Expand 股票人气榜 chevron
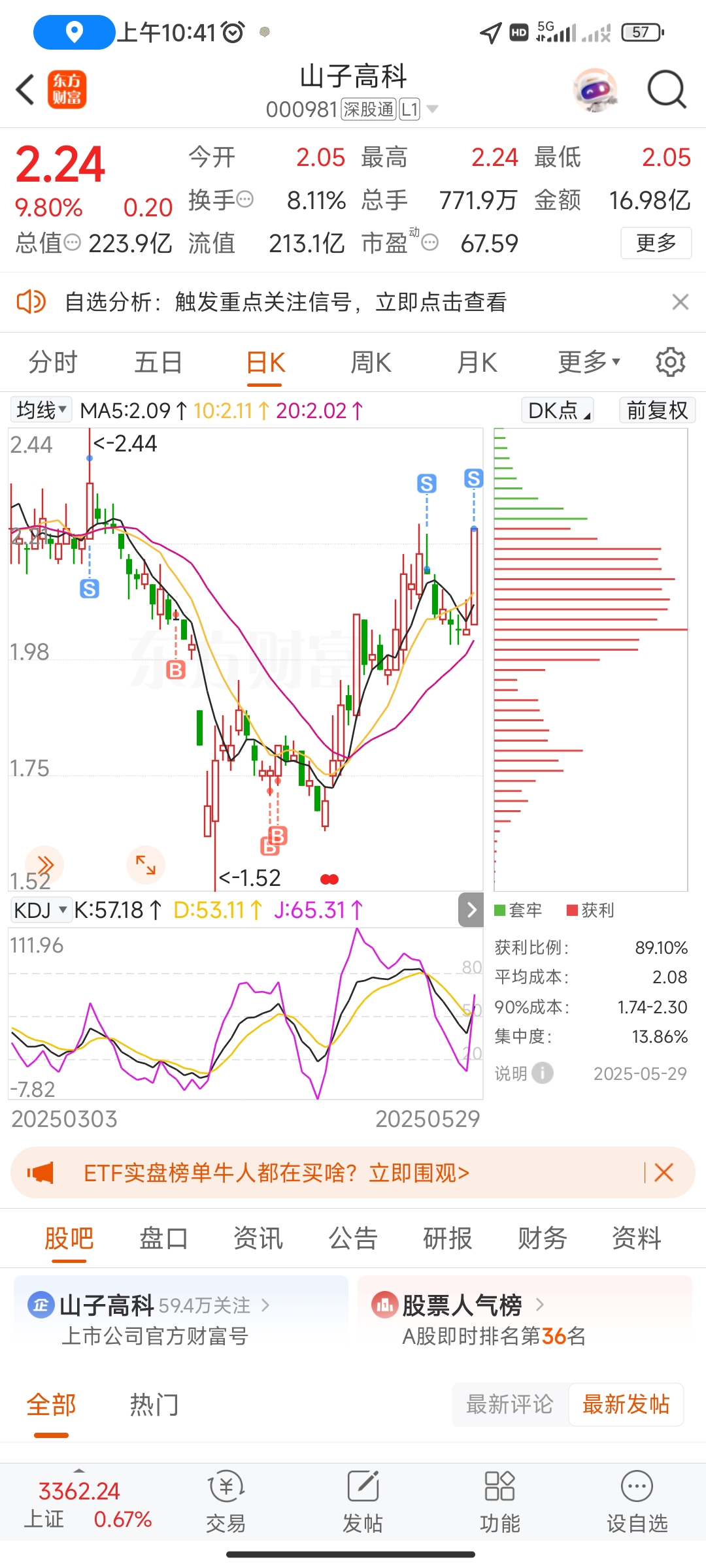The image size is (706, 1568). (539, 1305)
